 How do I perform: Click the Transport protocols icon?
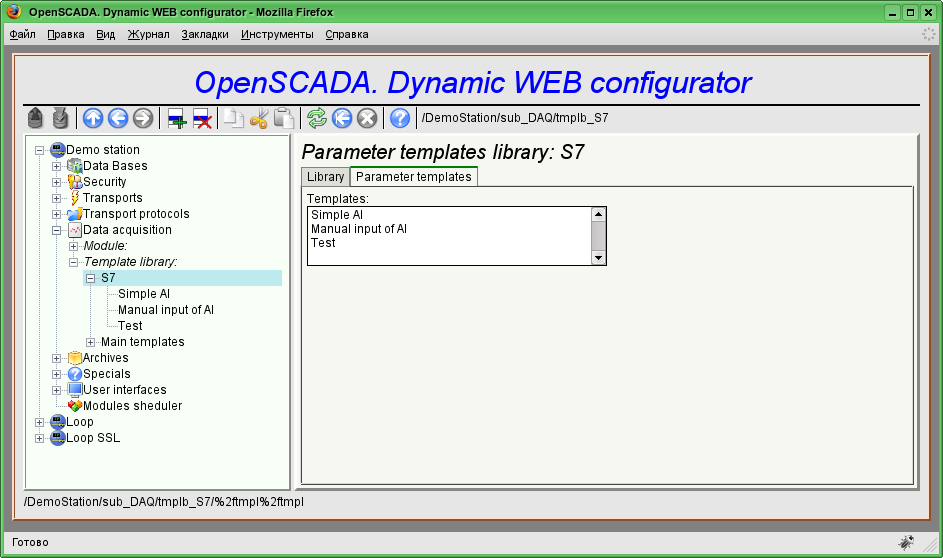pyautogui.click(x=75, y=213)
